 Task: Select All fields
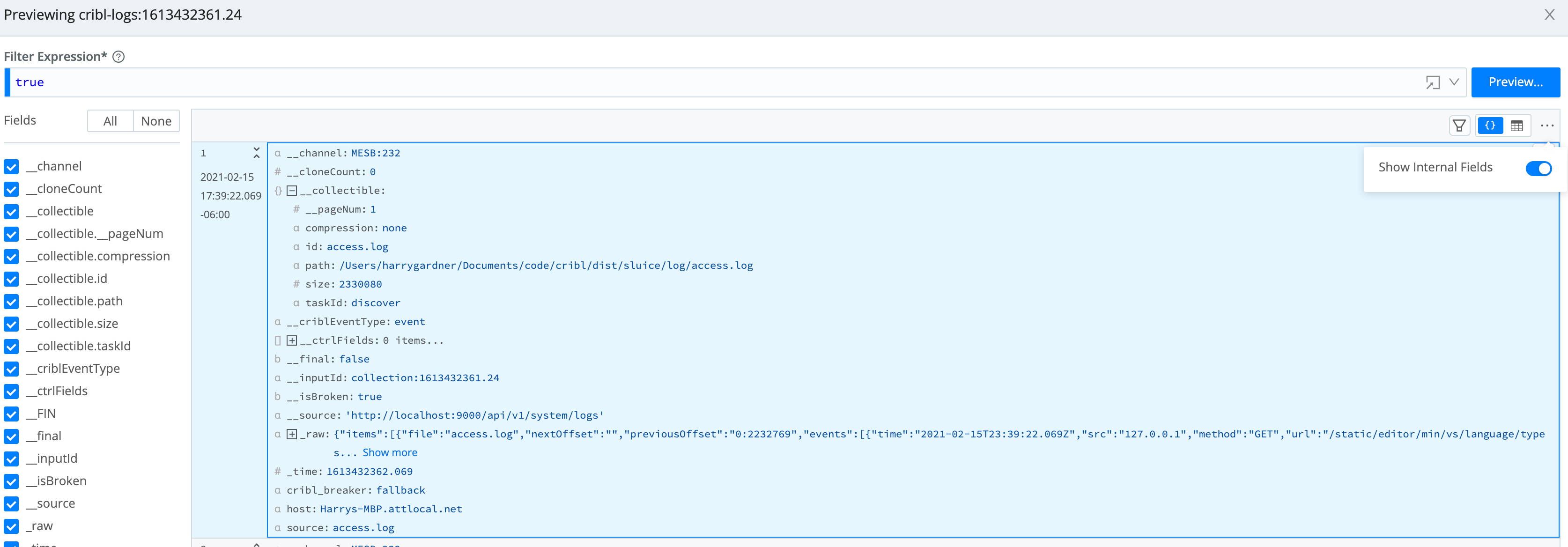110,120
